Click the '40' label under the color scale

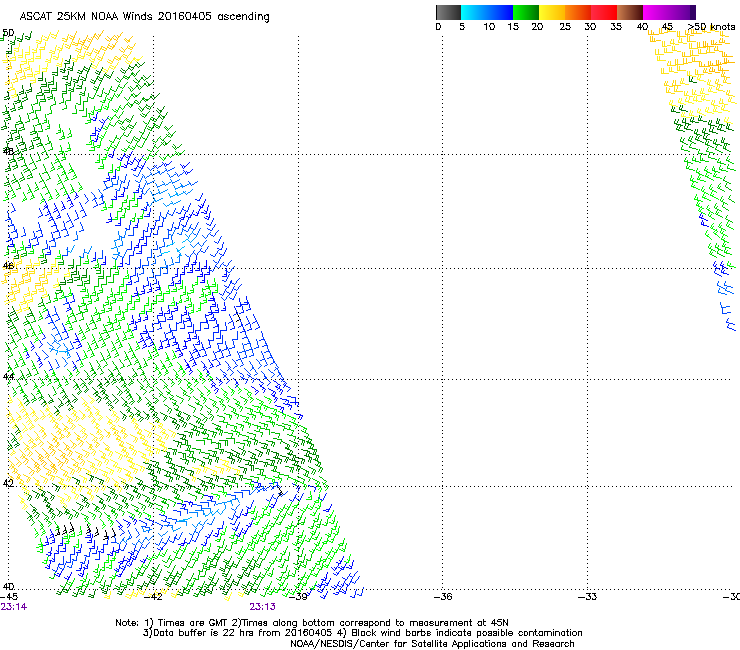642,27
